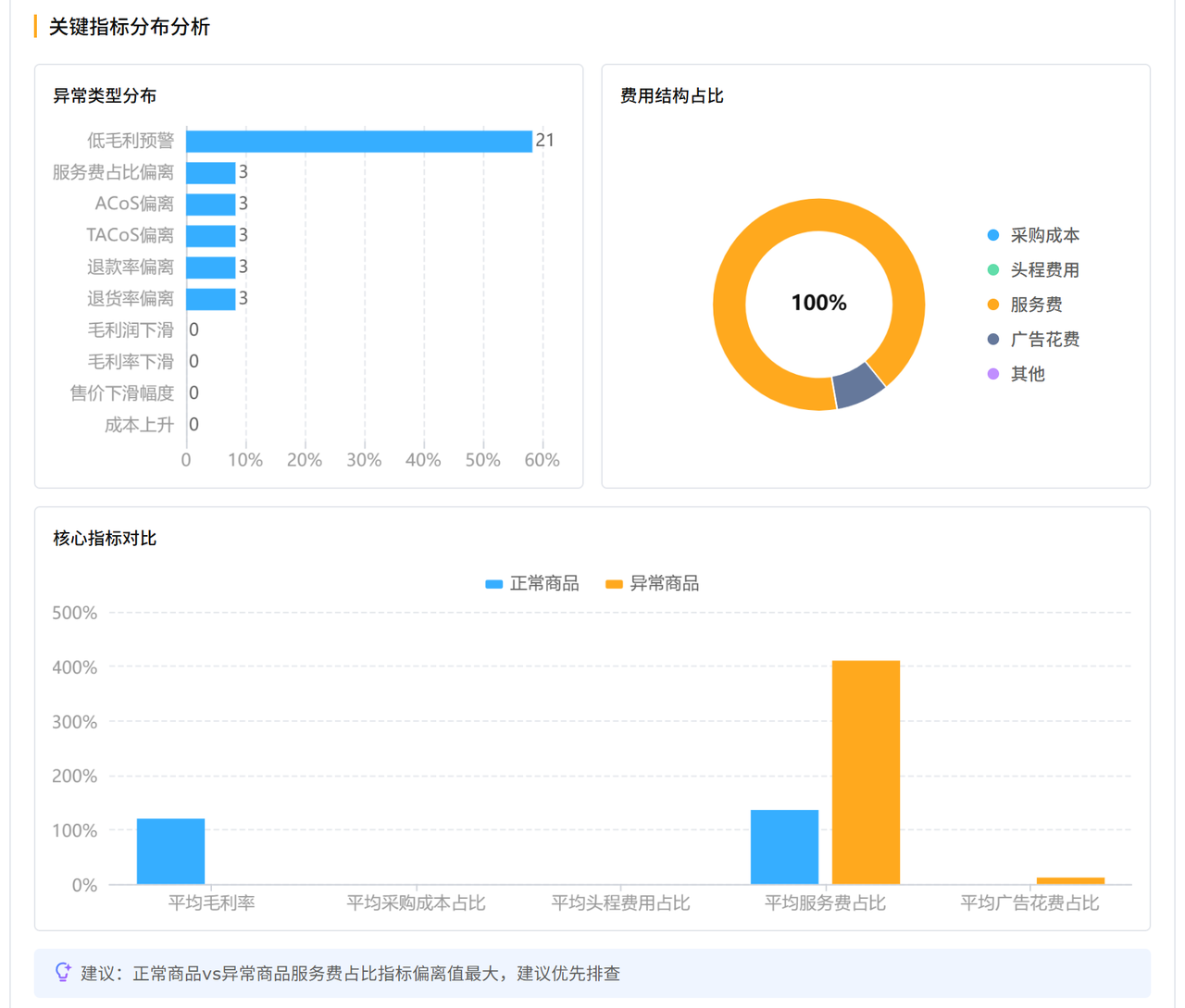1185x1008 pixels.
Task: Click the 售价下滑幅度 category label
Action: point(122,392)
